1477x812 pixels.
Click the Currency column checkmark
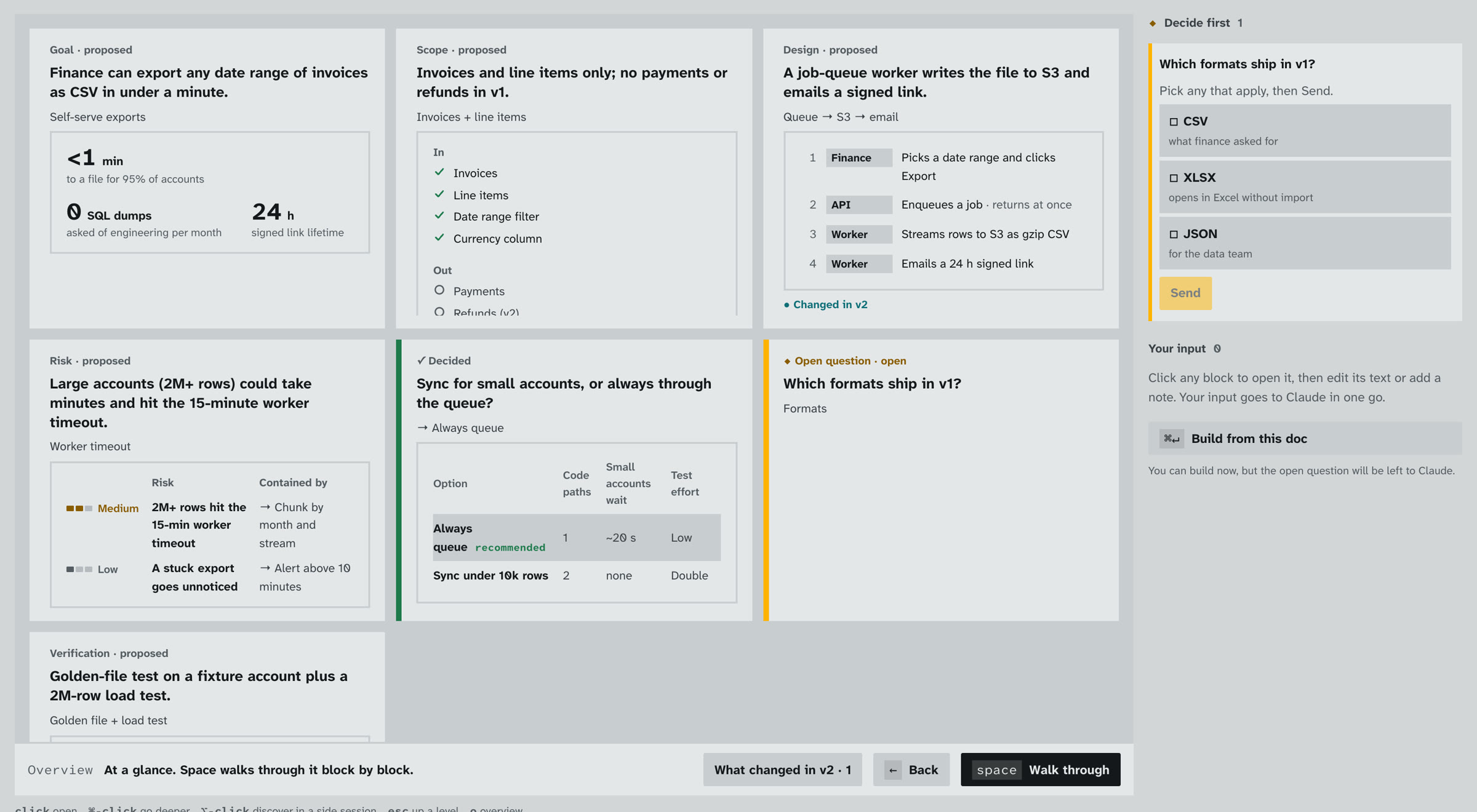[x=439, y=237]
